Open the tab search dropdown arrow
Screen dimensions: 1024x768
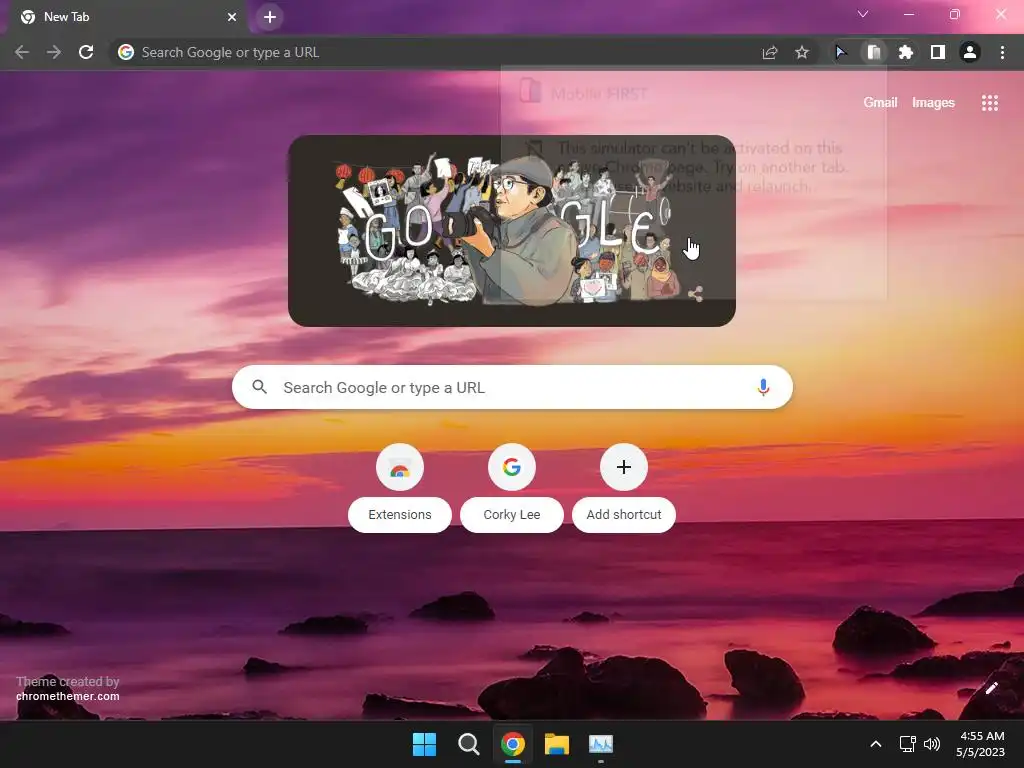pos(863,14)
